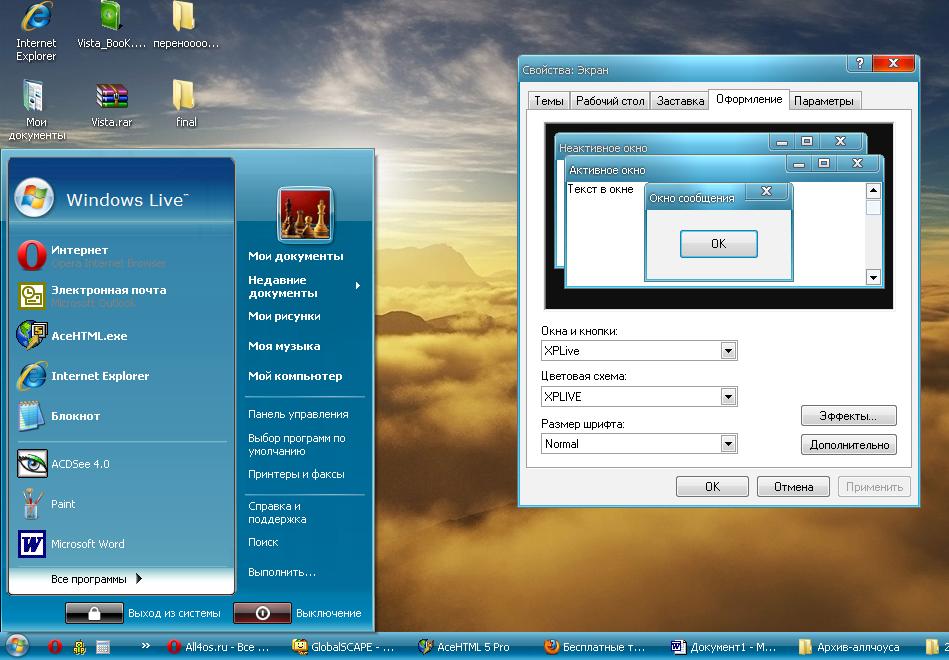The image size is (949, 660).
Task: Switch to the Заставка tab
Action: pyautogui.click(x=680, y=101)
